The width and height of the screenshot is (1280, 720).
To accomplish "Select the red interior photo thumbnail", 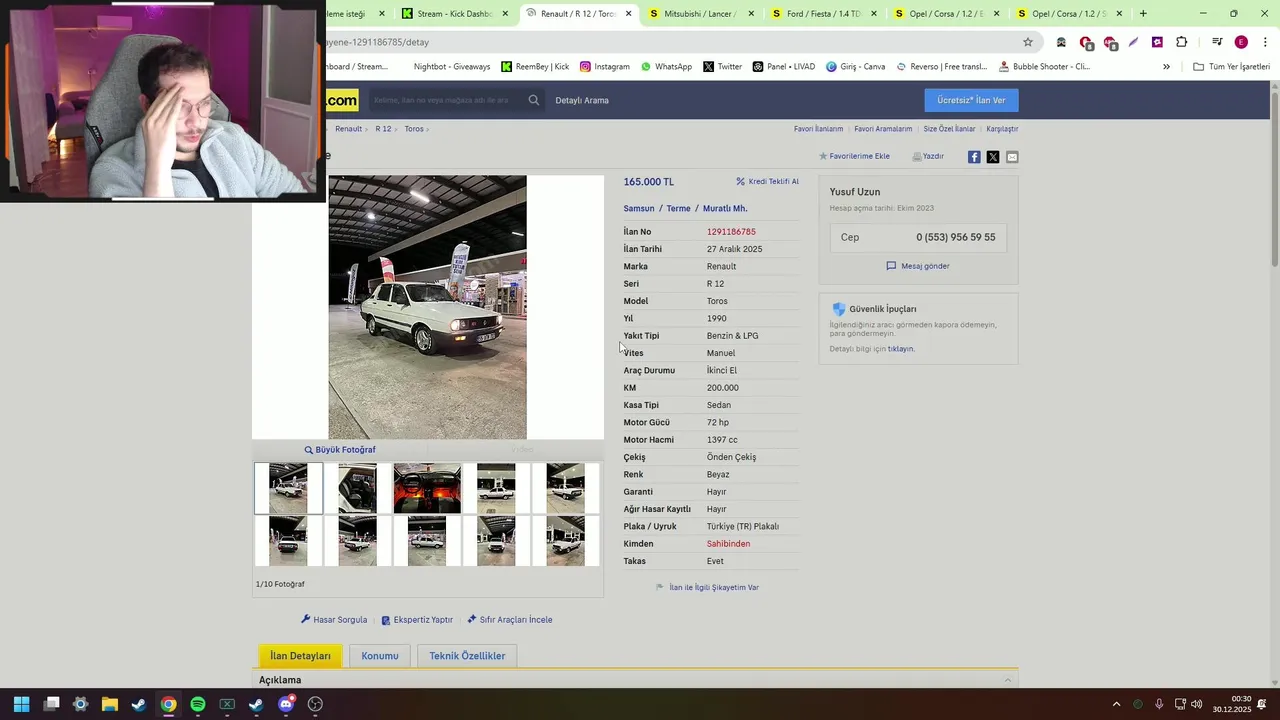I will 427,488.
